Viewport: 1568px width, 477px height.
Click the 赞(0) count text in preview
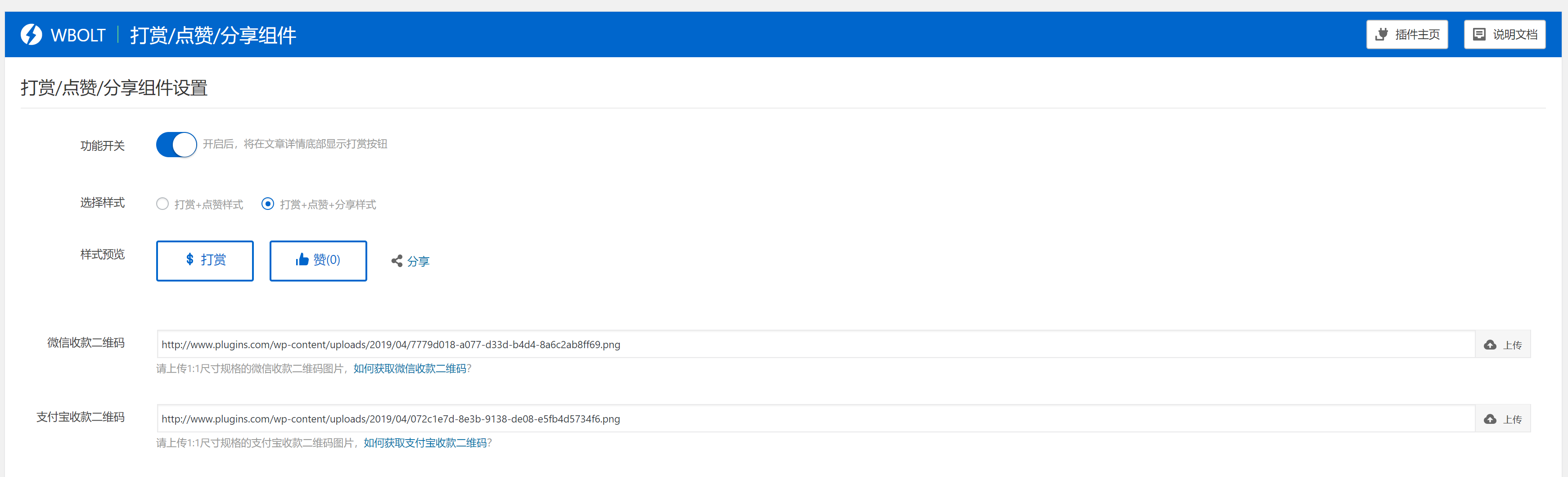[327, 260]
